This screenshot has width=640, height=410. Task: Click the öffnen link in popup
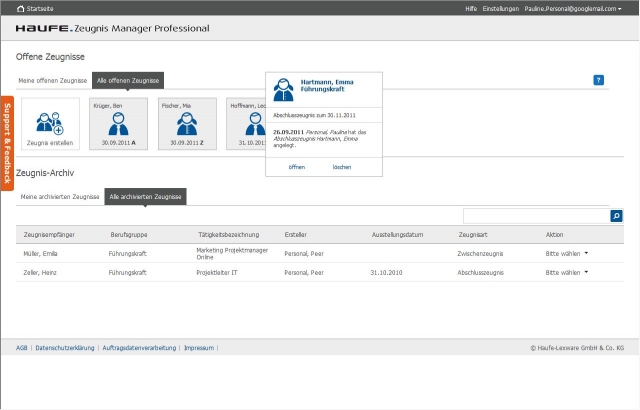click(297, 167)
